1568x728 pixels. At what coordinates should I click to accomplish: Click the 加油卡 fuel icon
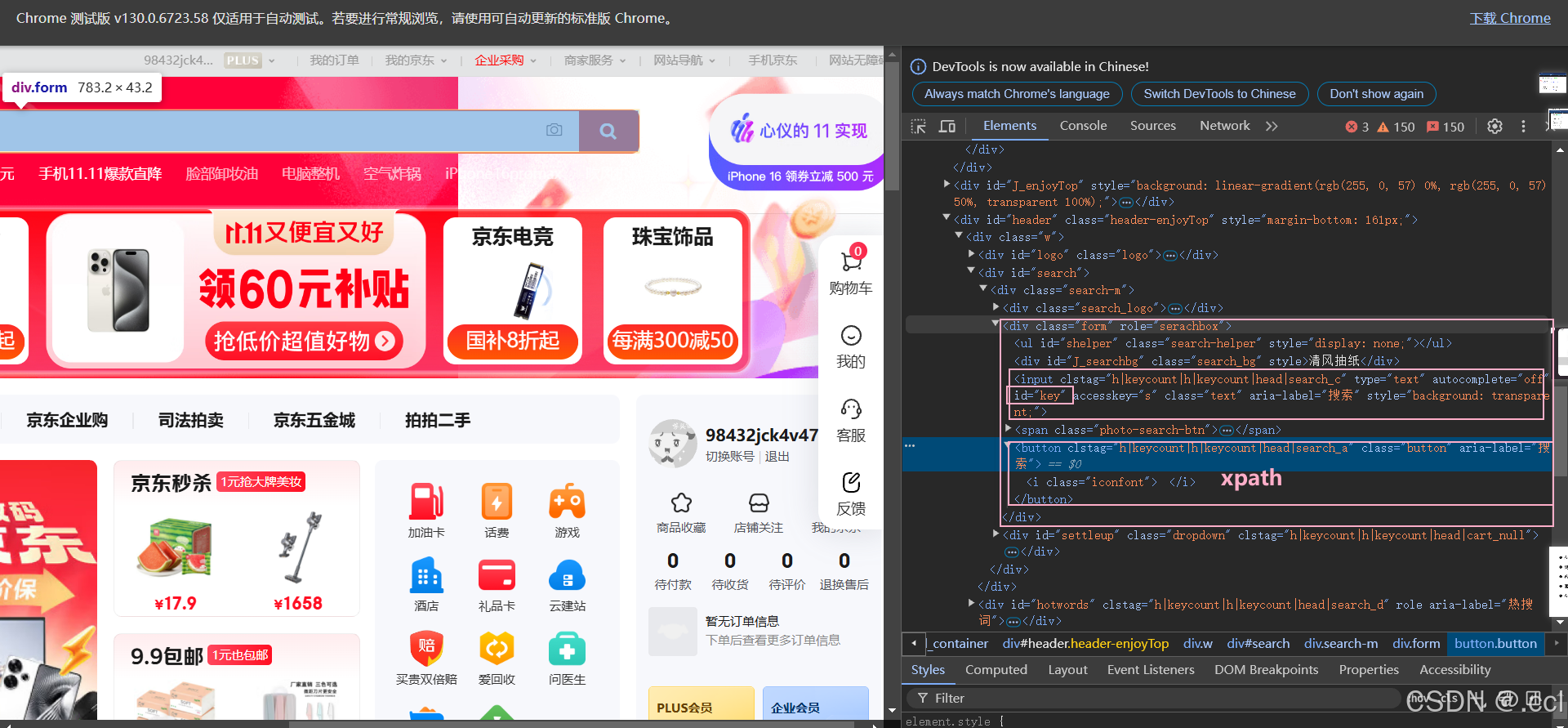coord(426,501)
